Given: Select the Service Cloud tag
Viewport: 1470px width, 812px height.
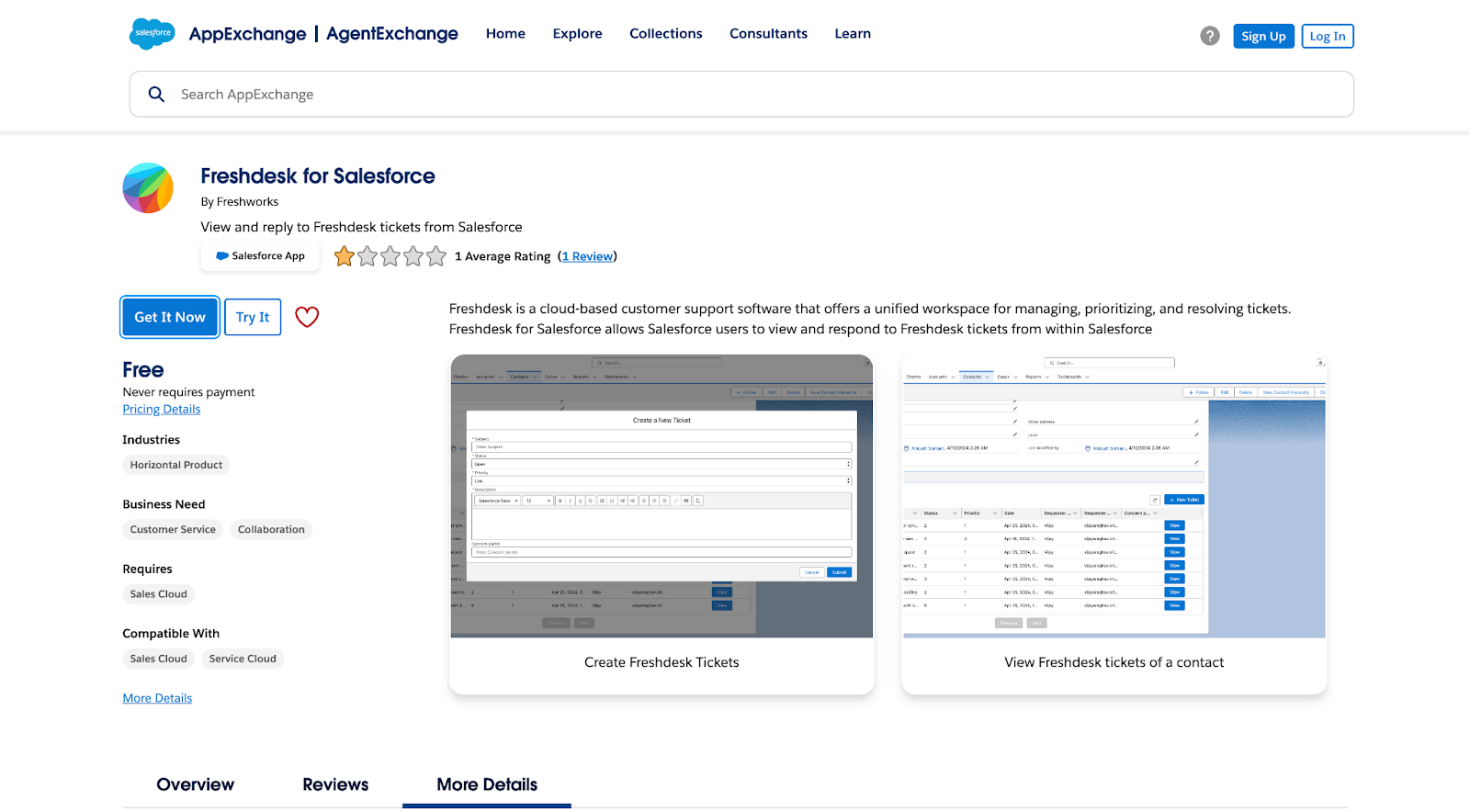Looking at the screenshot, I should point(243,659).
